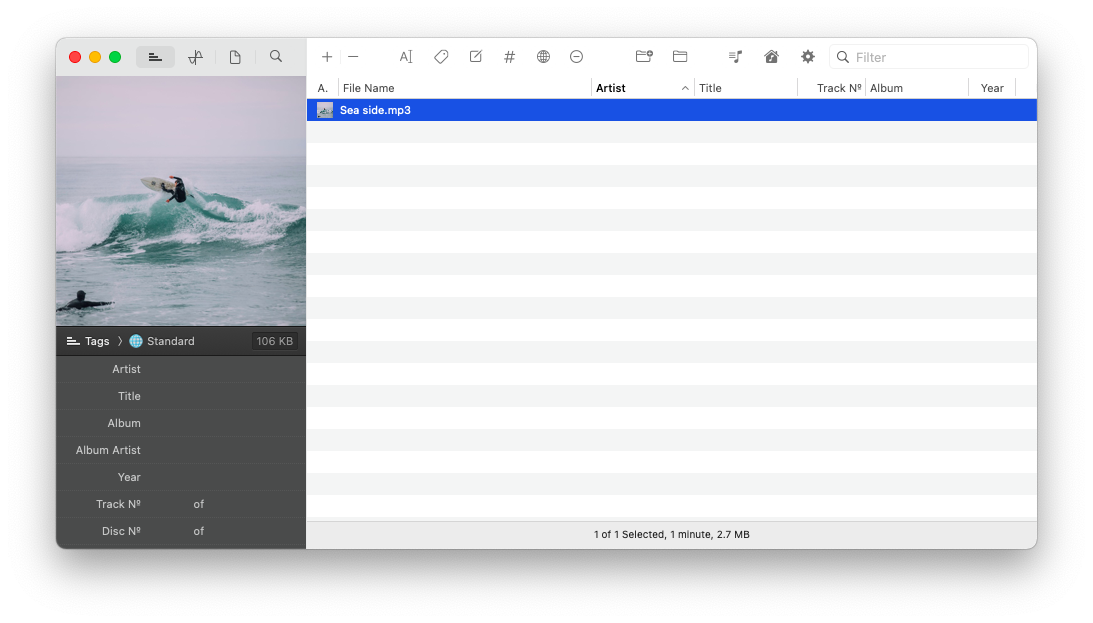Viewport: 1093px width, 623px height.
Task: Toggle the Artist column sort order
Action: pyautogui.click(x=643, y=88)
